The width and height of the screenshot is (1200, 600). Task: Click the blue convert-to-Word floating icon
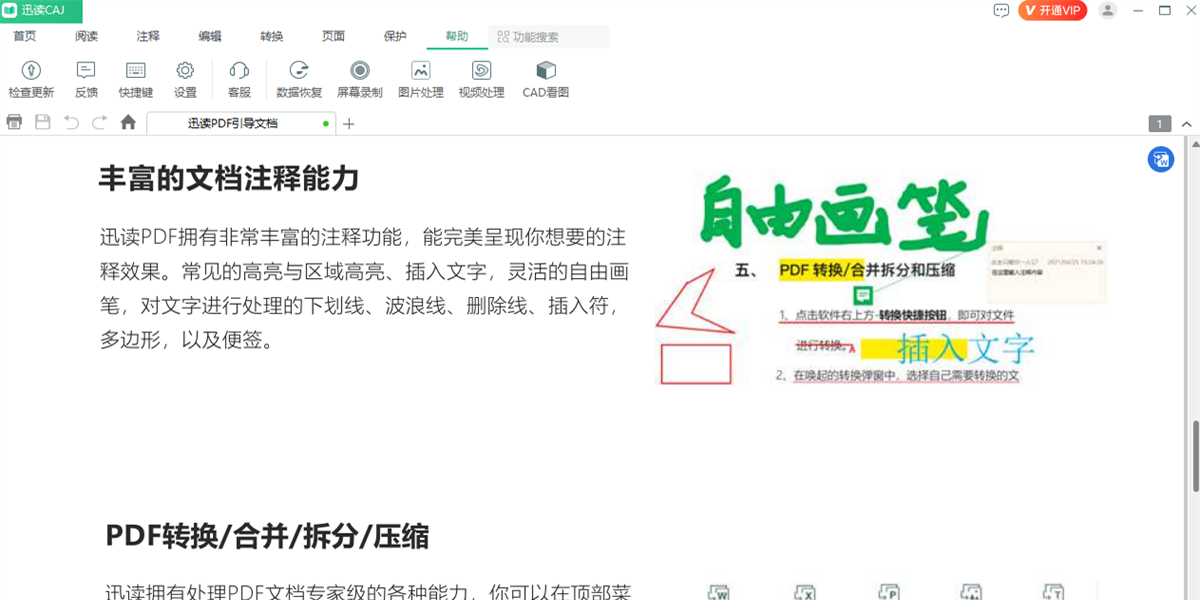pyautogui.click(x=1161, y=159)
